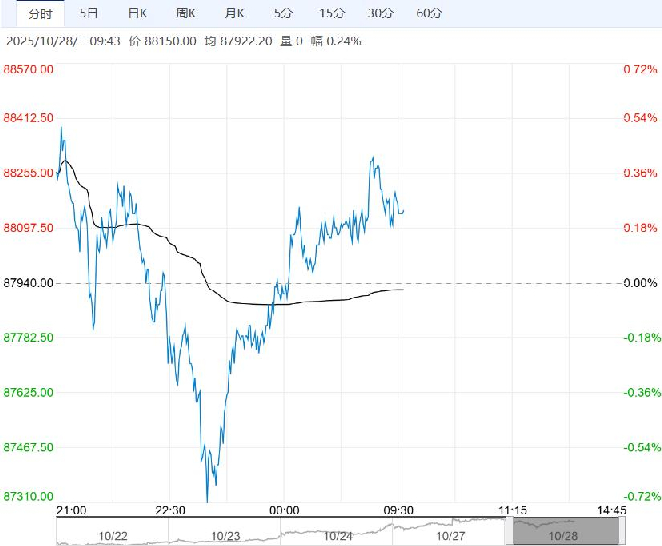Switch to the 5日 chart tab
Viewport: 662px width, 546px height.
click(x=89, y=13)
